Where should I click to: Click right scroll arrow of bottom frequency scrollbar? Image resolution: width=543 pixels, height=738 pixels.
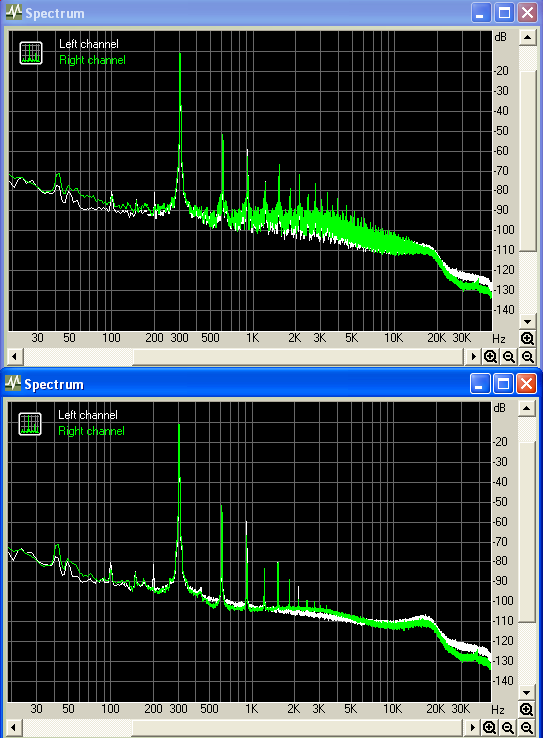point(472,728)
